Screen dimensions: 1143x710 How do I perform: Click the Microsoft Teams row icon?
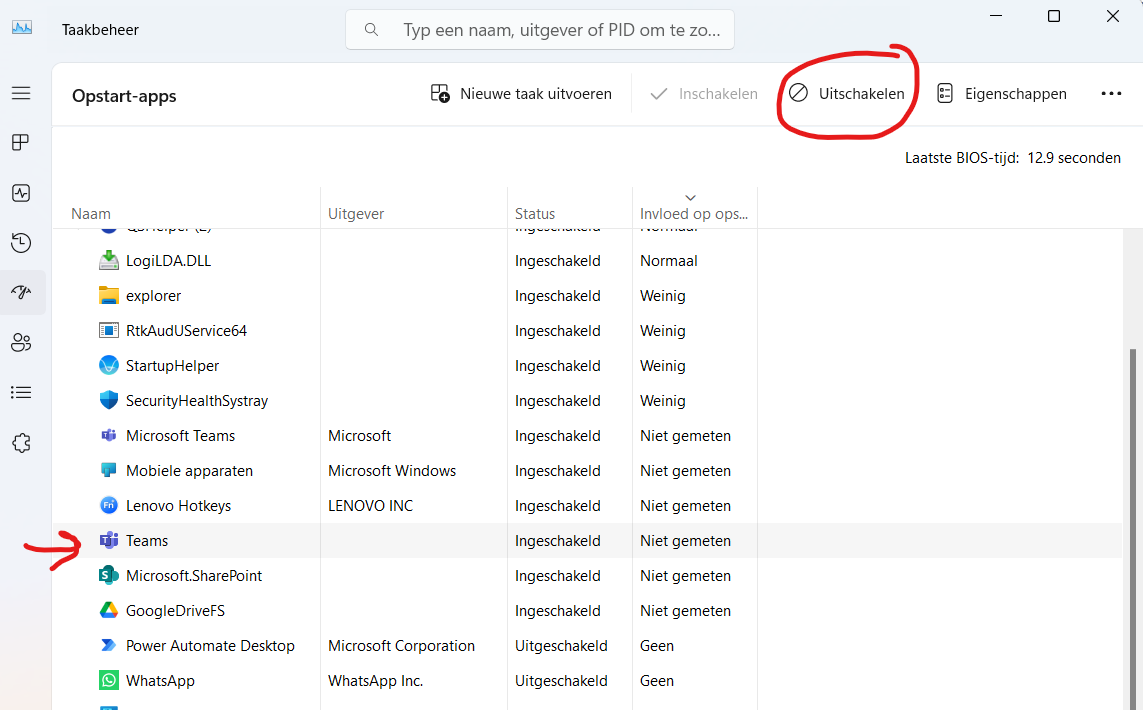[x=109, y=435]
